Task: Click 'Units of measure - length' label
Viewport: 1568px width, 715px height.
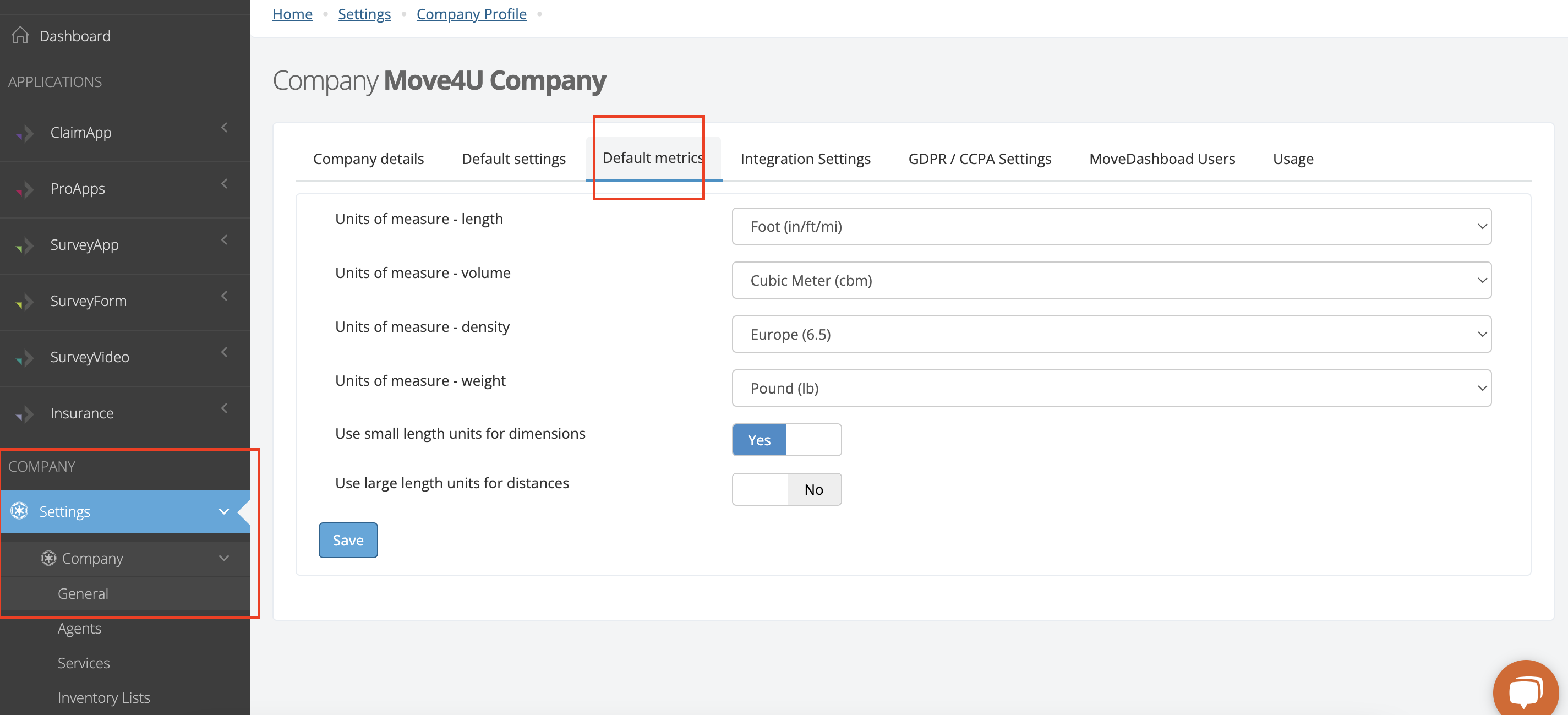Action: tap(419, 219)
